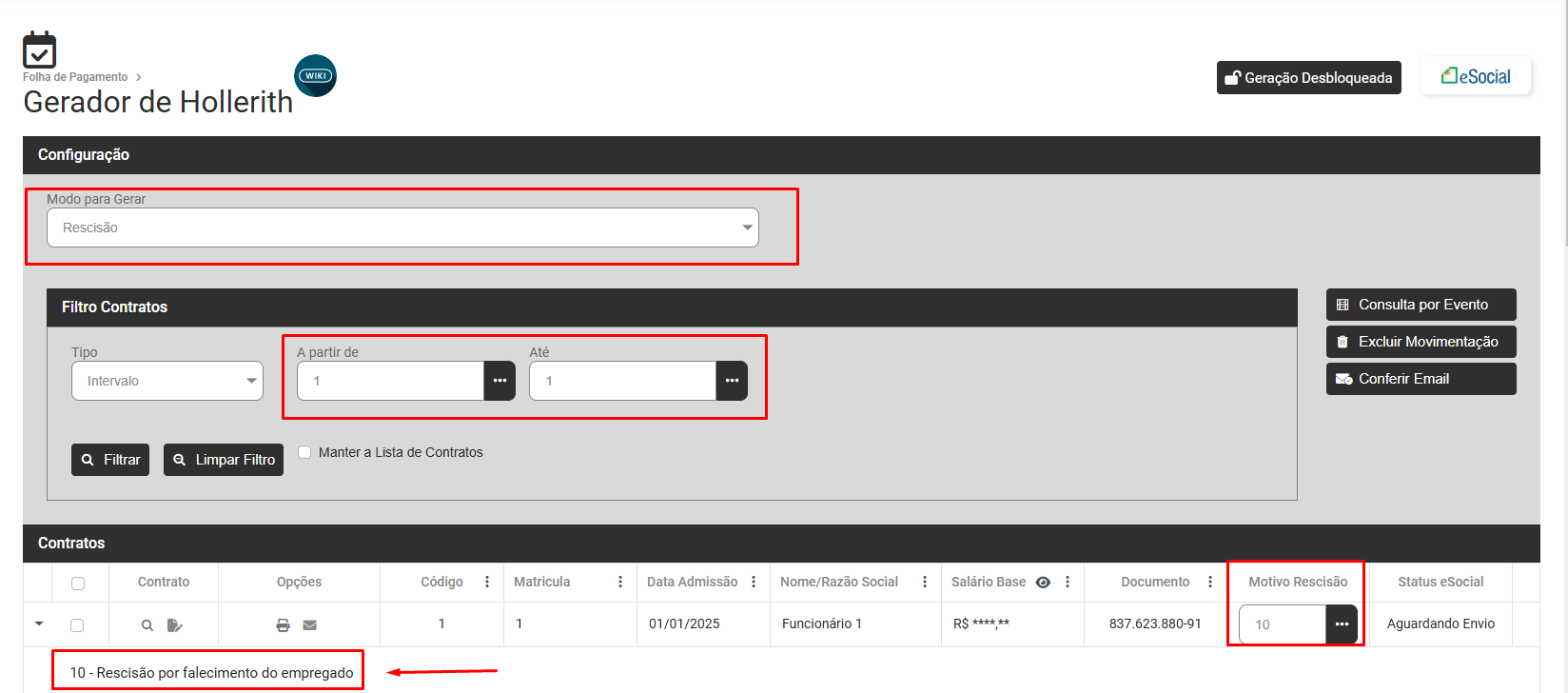The image size is (1568, 693).
Task: Collapse the Funcionário 1 row details
Action: [39, 624]
